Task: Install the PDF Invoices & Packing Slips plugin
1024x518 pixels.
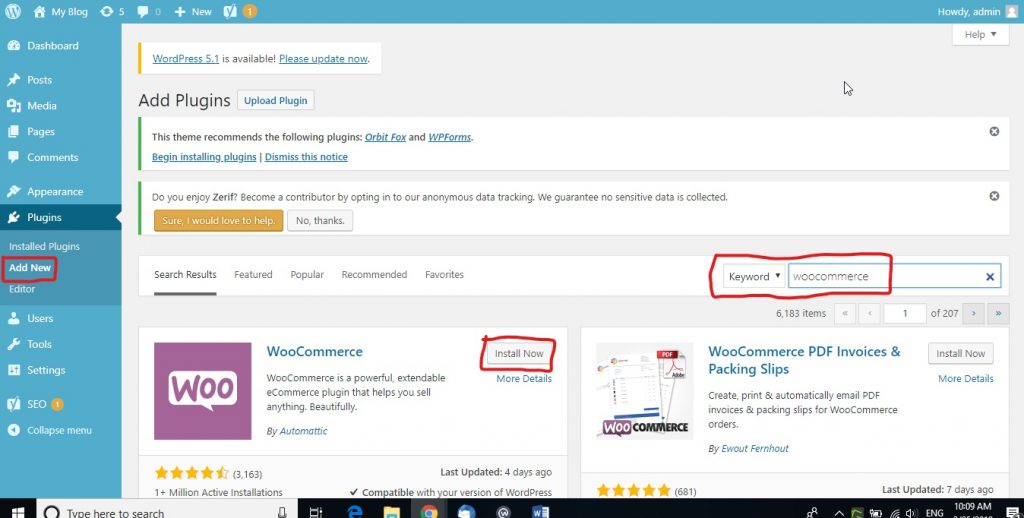Action: pos(961,353)
